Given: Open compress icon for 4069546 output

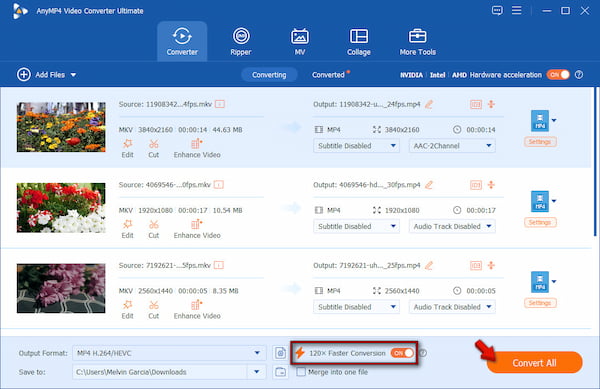Looking at the screenshot, I should (491, 185).
